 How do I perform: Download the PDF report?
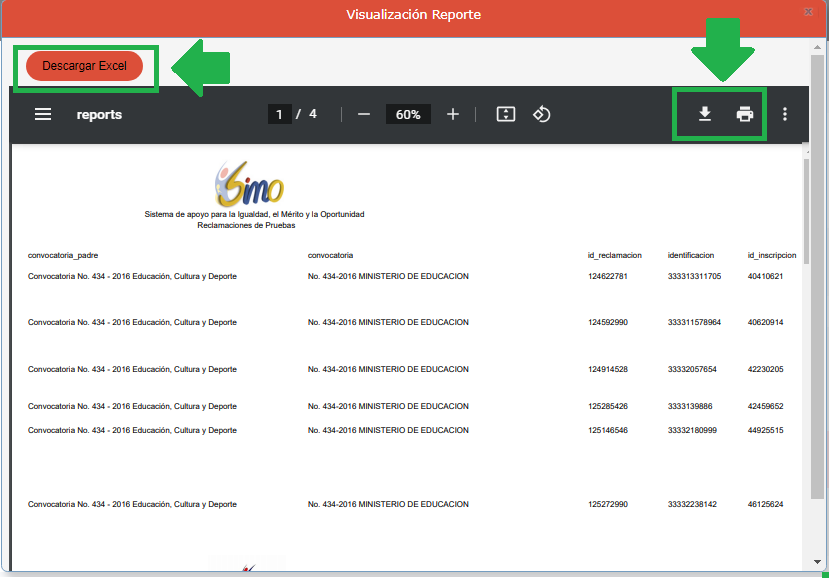pyautogui.click(x=705, y=114)
